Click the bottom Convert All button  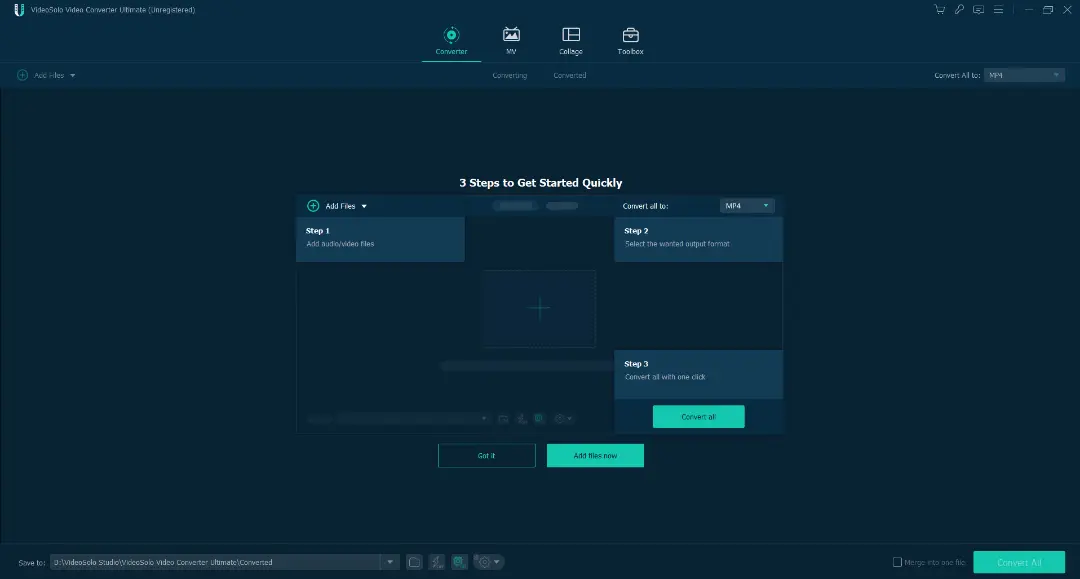coord(1019,562)
